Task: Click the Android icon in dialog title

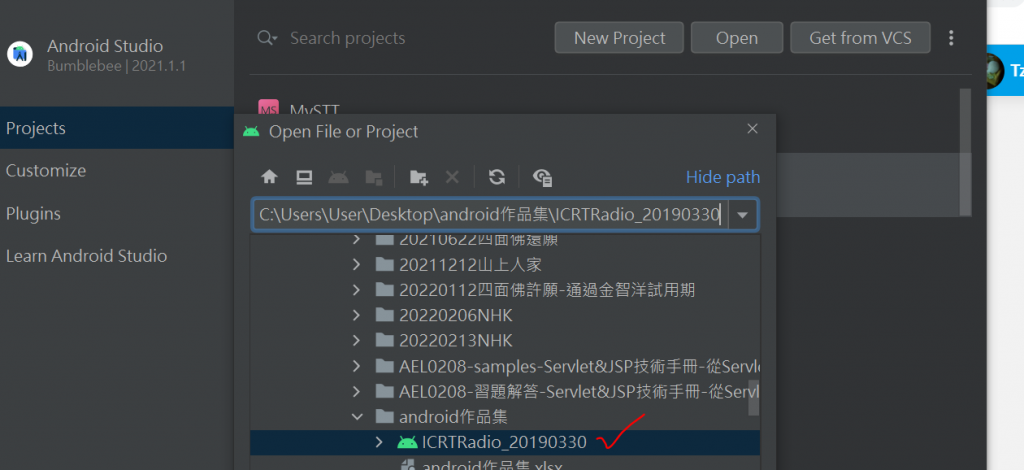Action: (251, 131)
